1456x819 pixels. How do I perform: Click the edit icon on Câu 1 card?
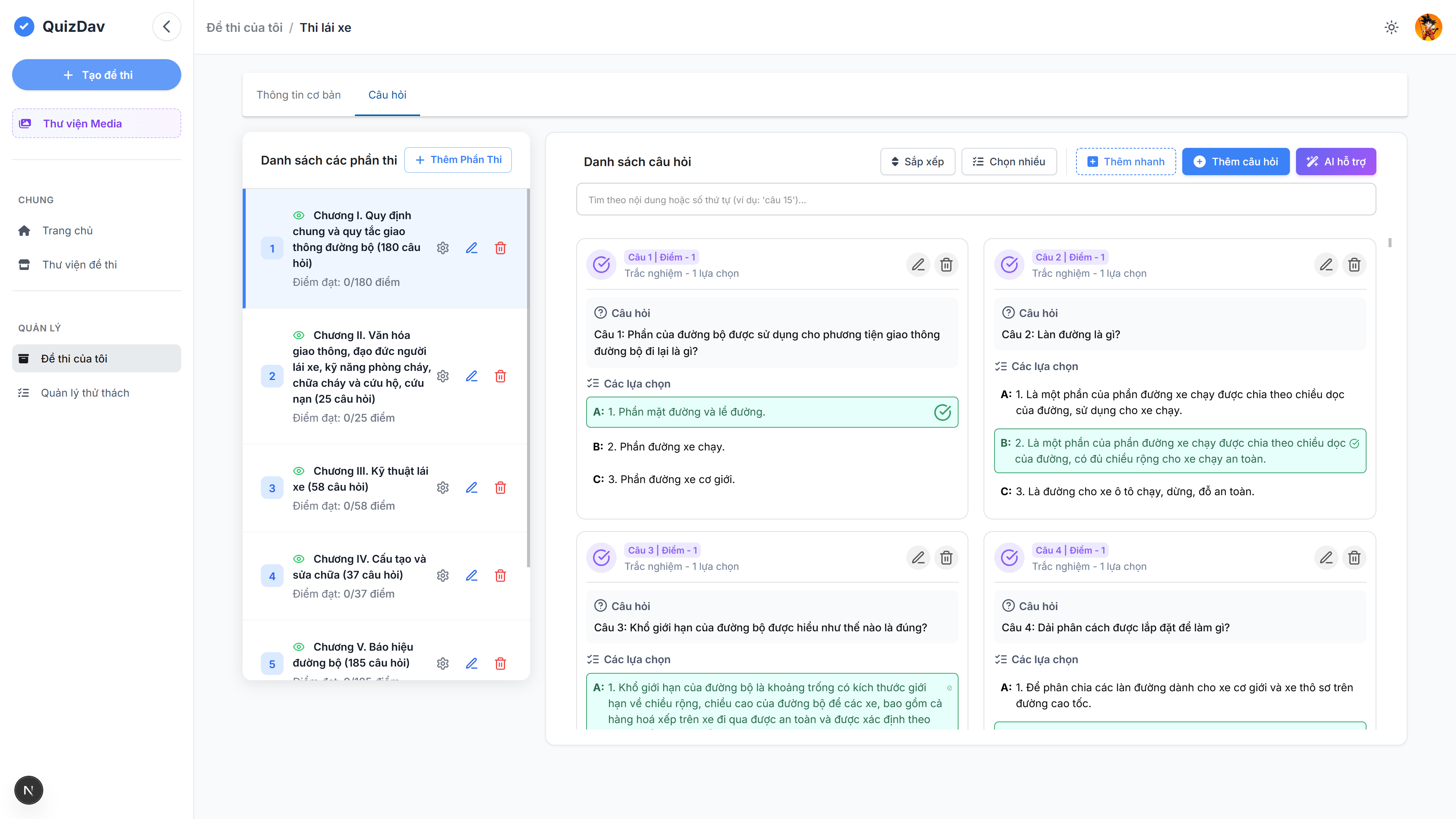click(918, 265)
